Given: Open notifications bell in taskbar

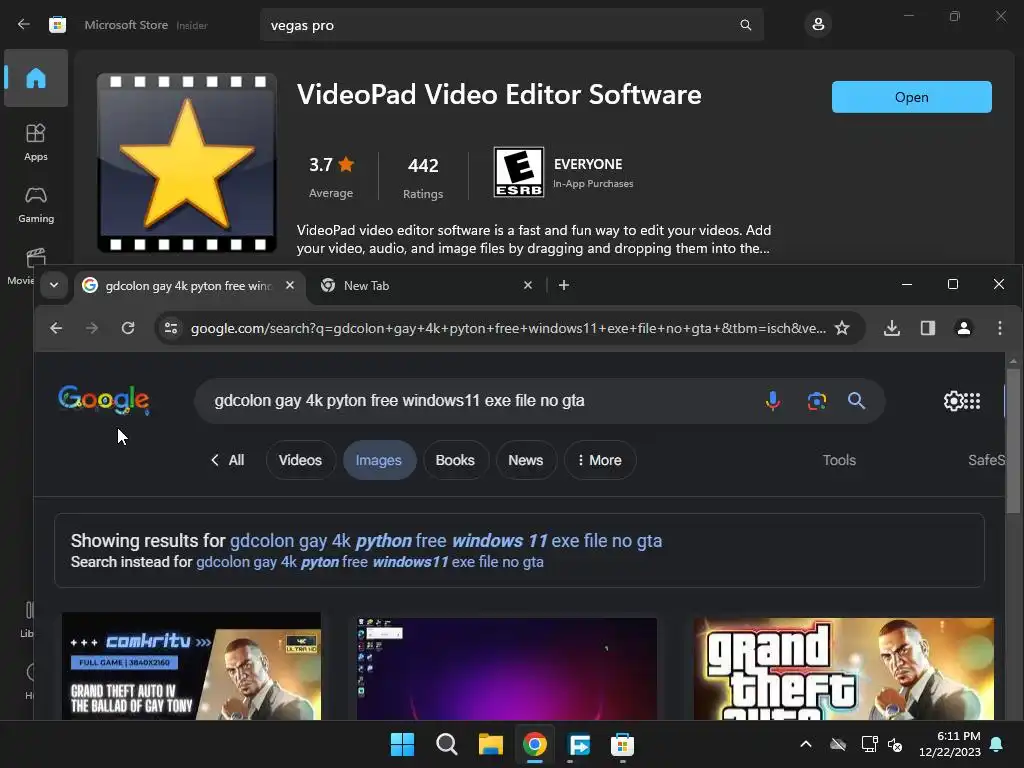Looking at the screenshot, I should [997, 744].
